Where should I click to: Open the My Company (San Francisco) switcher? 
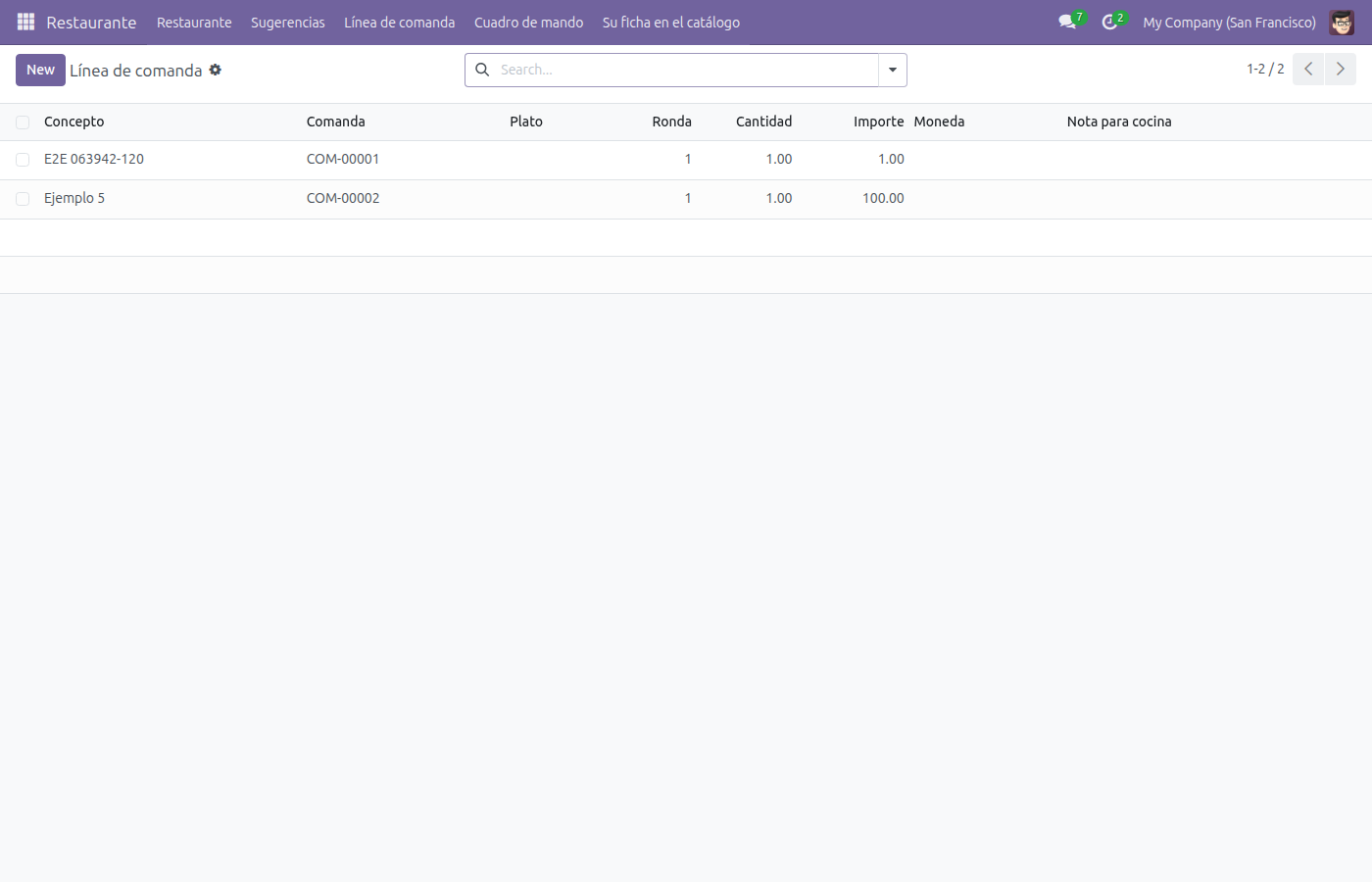coord(1229,22)
